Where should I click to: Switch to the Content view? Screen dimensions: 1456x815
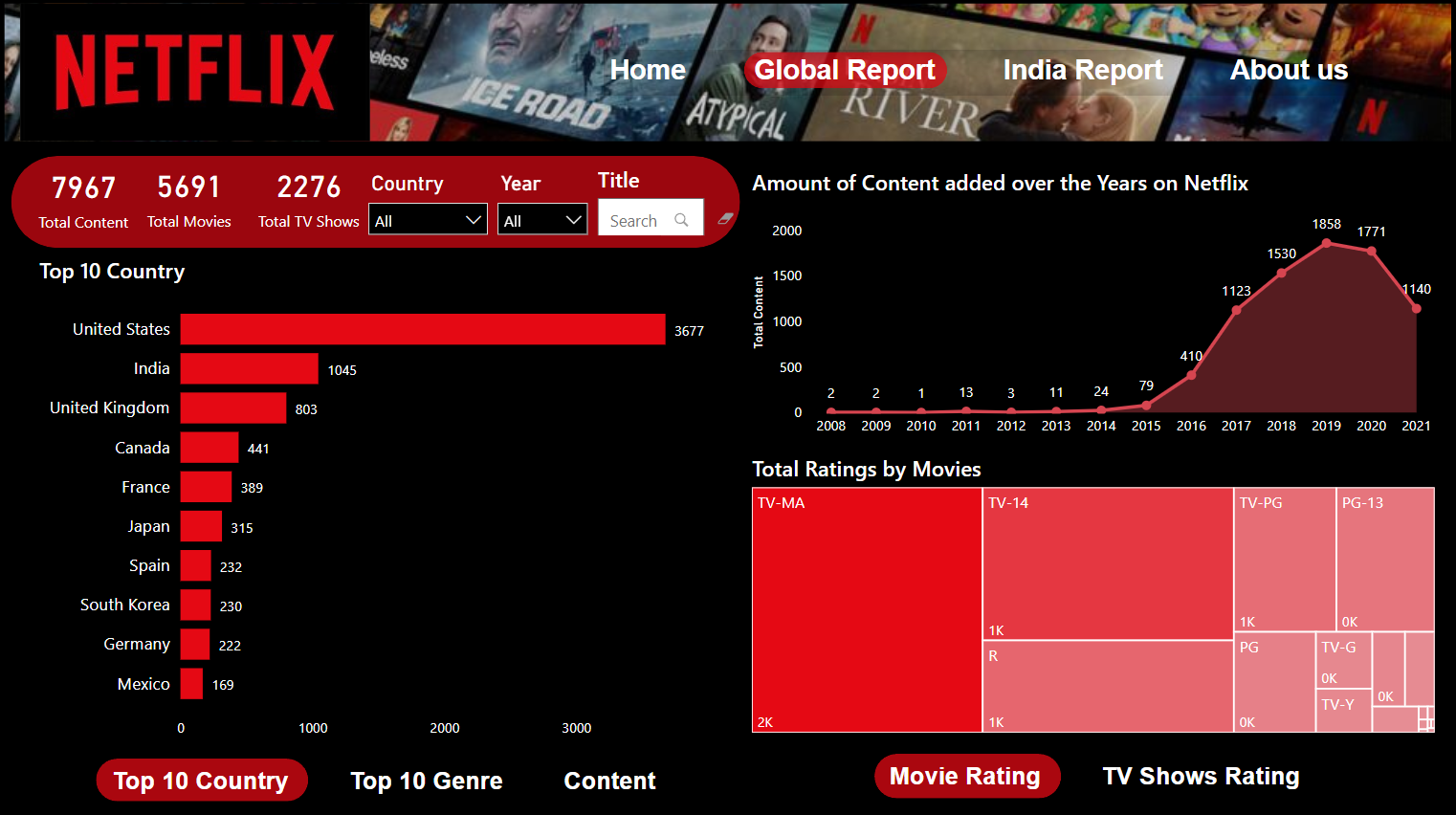pos(609,781)
